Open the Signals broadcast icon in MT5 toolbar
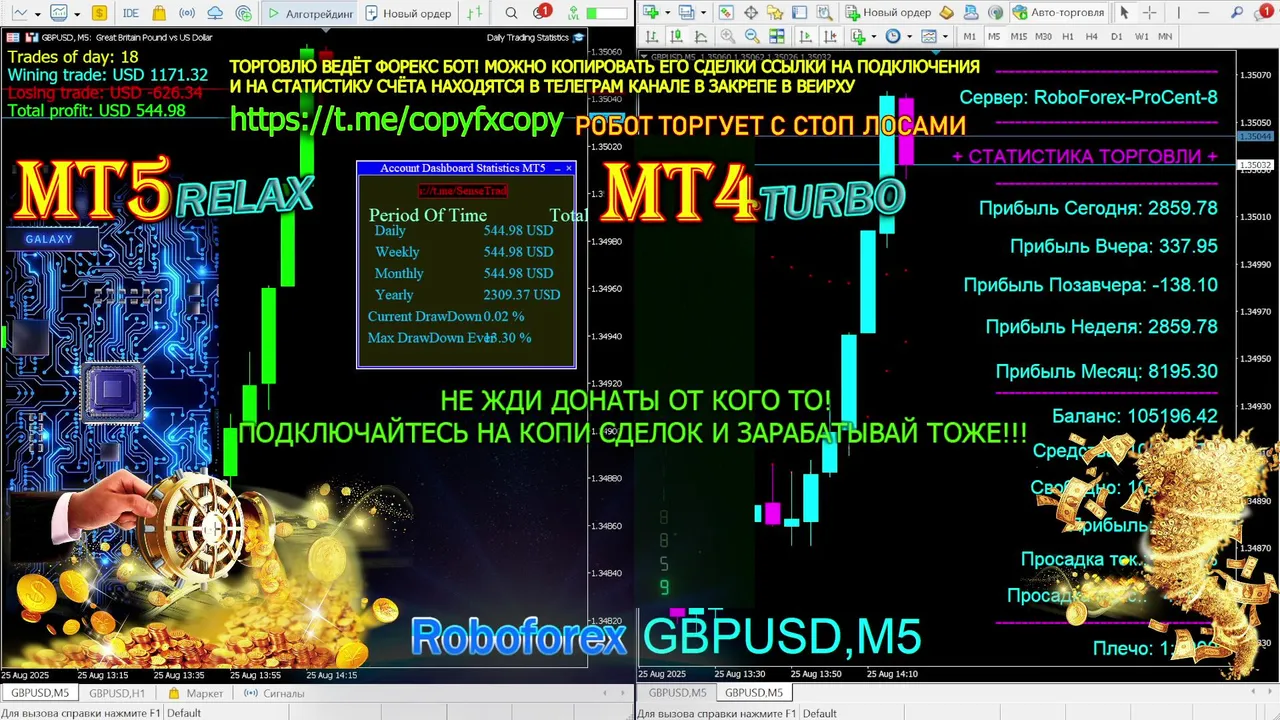Viewport: 1280px width, 720px height. 187,13
